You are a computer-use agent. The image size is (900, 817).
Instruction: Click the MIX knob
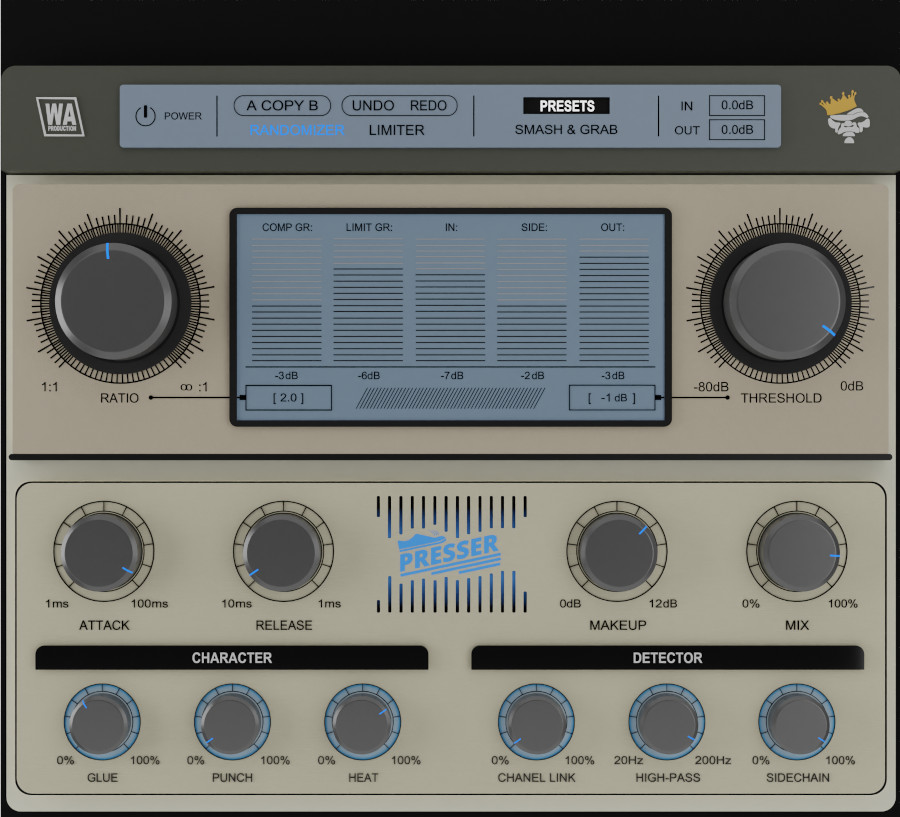(x=797, y=552)
